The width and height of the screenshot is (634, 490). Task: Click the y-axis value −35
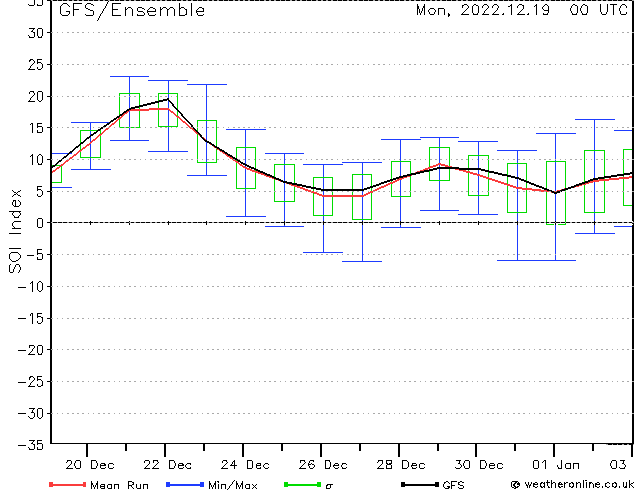pos(31,445)
